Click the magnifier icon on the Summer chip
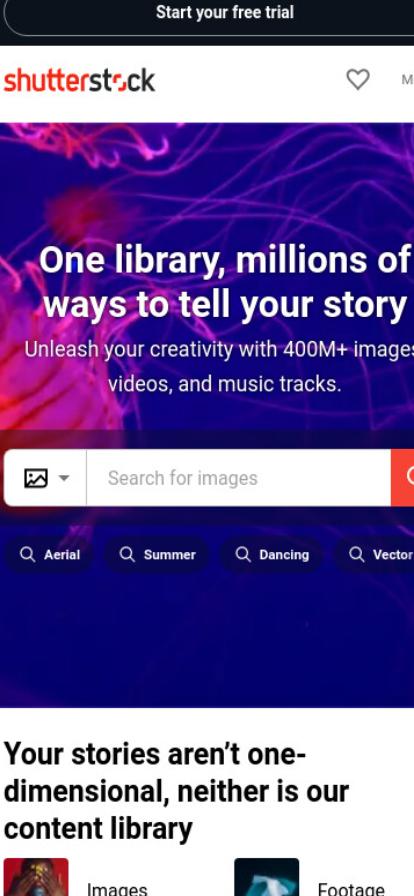 pos(127,554)
